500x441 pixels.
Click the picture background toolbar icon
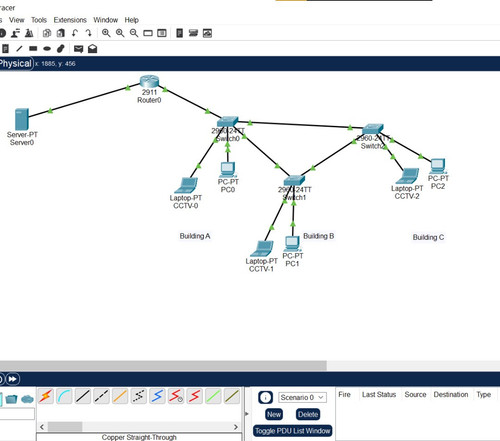207,33
